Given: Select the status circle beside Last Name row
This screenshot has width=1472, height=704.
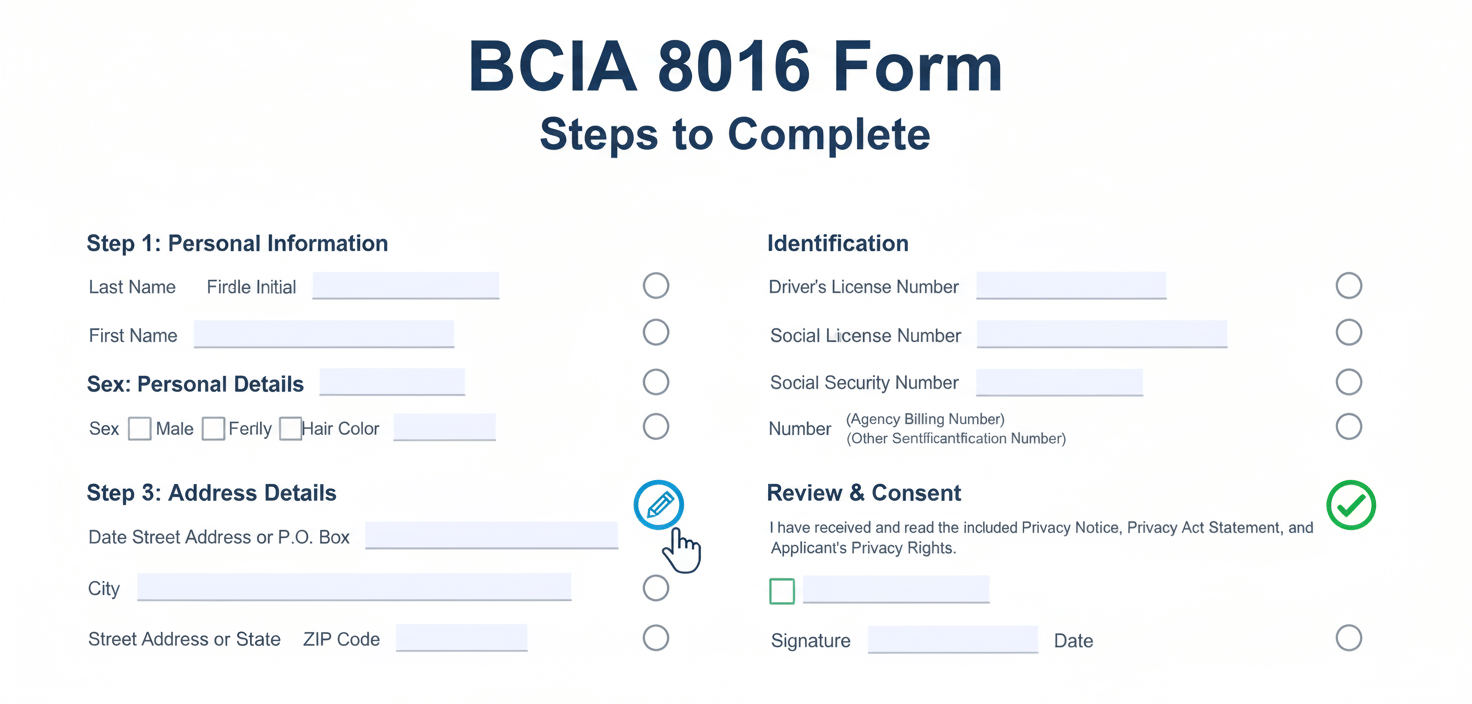Looking at the screenshot, I should point(656,286).
